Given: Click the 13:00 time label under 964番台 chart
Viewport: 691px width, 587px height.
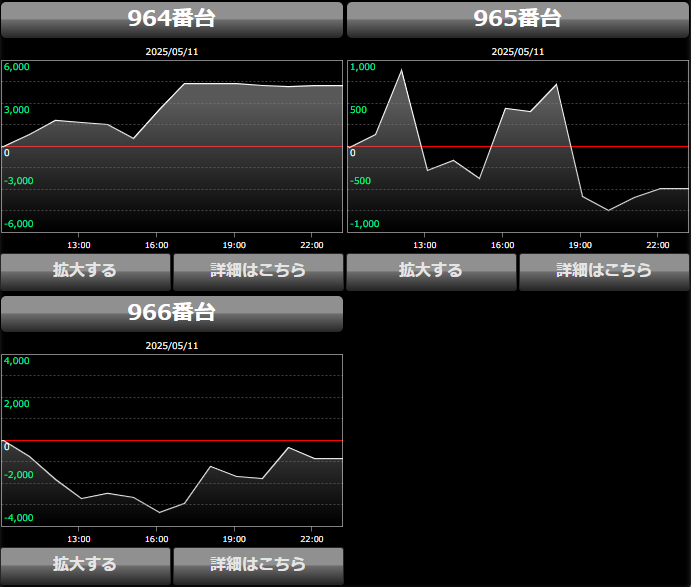Looking at the screenshot, I should (x=79, y=245).
